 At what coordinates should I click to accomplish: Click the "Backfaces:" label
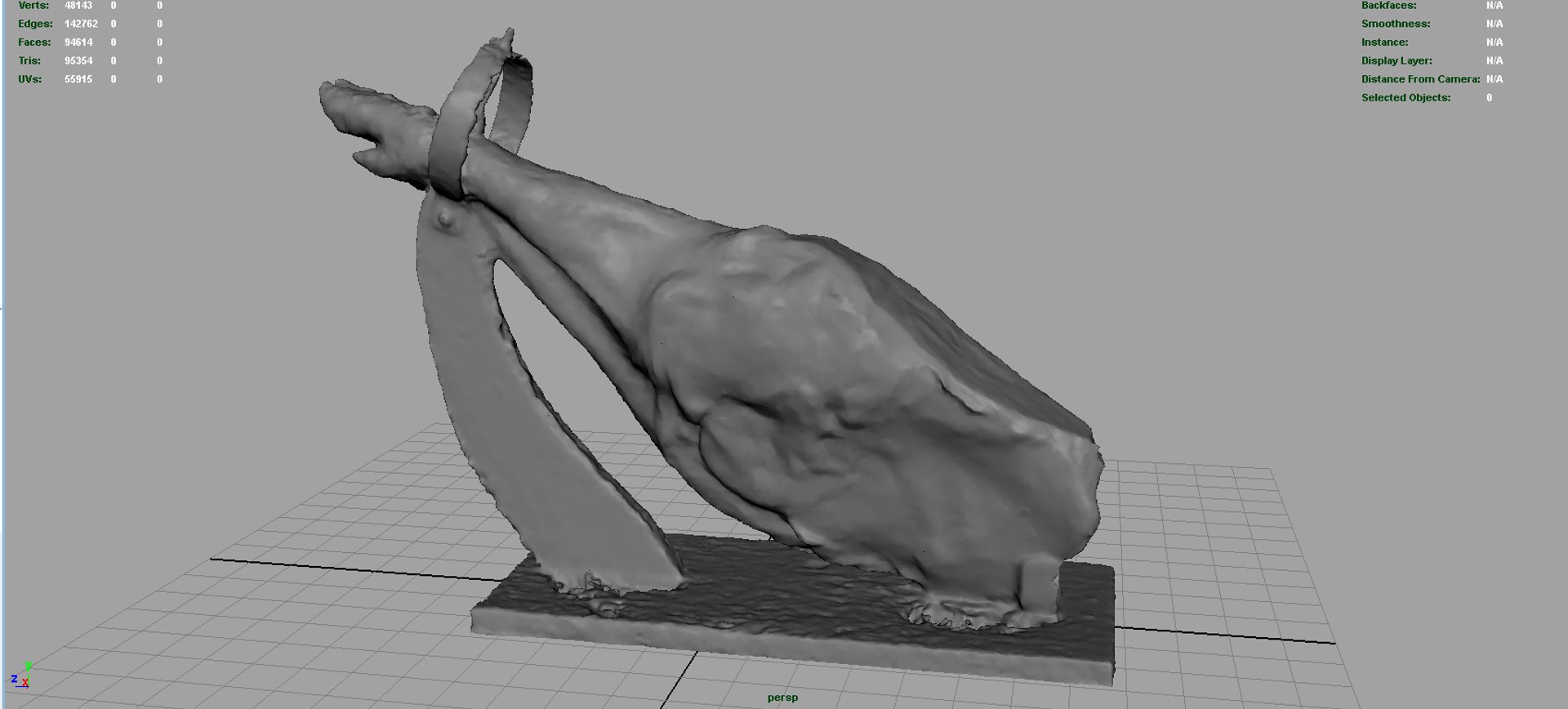point(1388,6)
